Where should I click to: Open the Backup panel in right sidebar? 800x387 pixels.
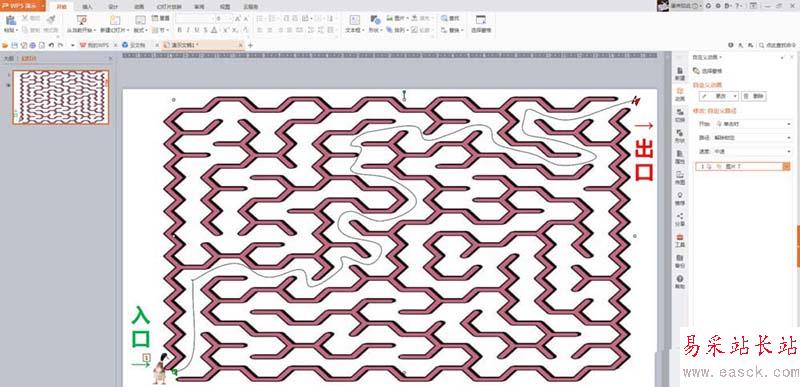tap(680, 262)
